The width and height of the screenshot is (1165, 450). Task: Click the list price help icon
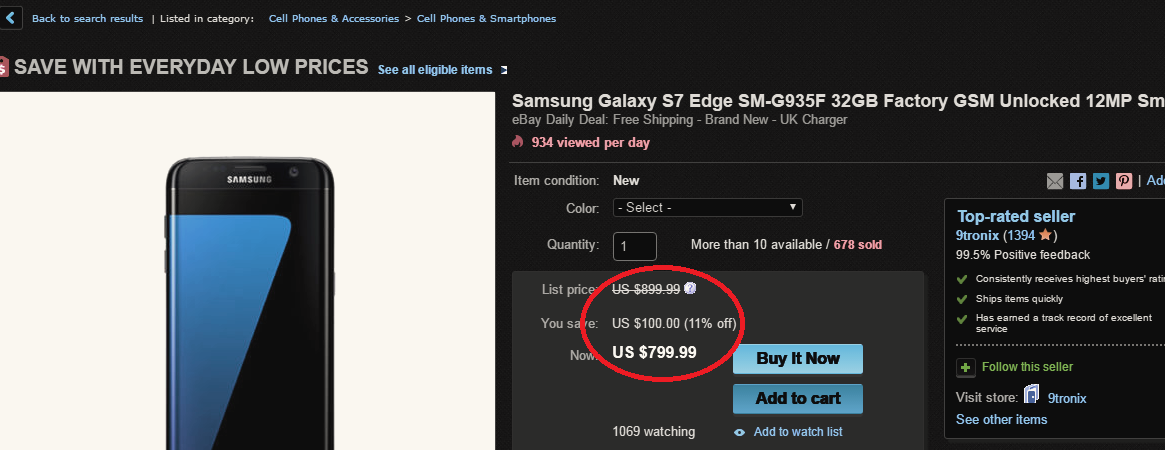pos(690,289)
